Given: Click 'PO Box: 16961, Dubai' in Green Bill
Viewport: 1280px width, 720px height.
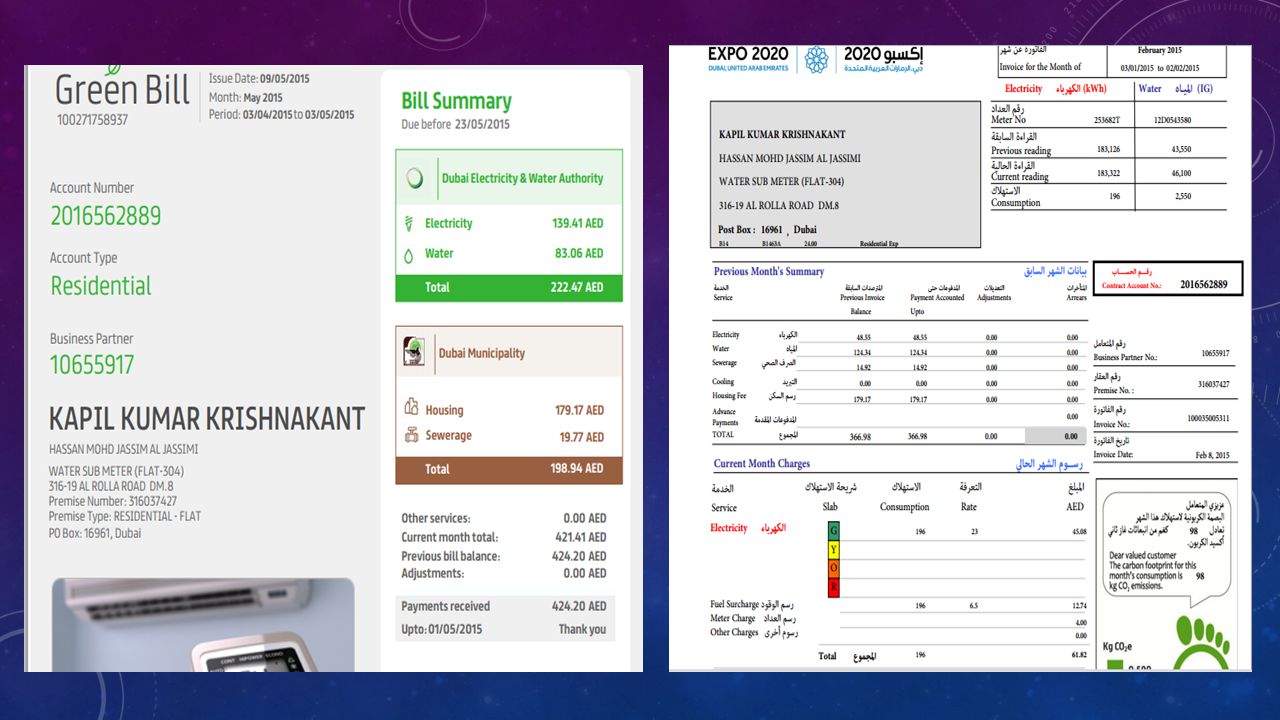Looking at the screenshot, I should [95, 533].
